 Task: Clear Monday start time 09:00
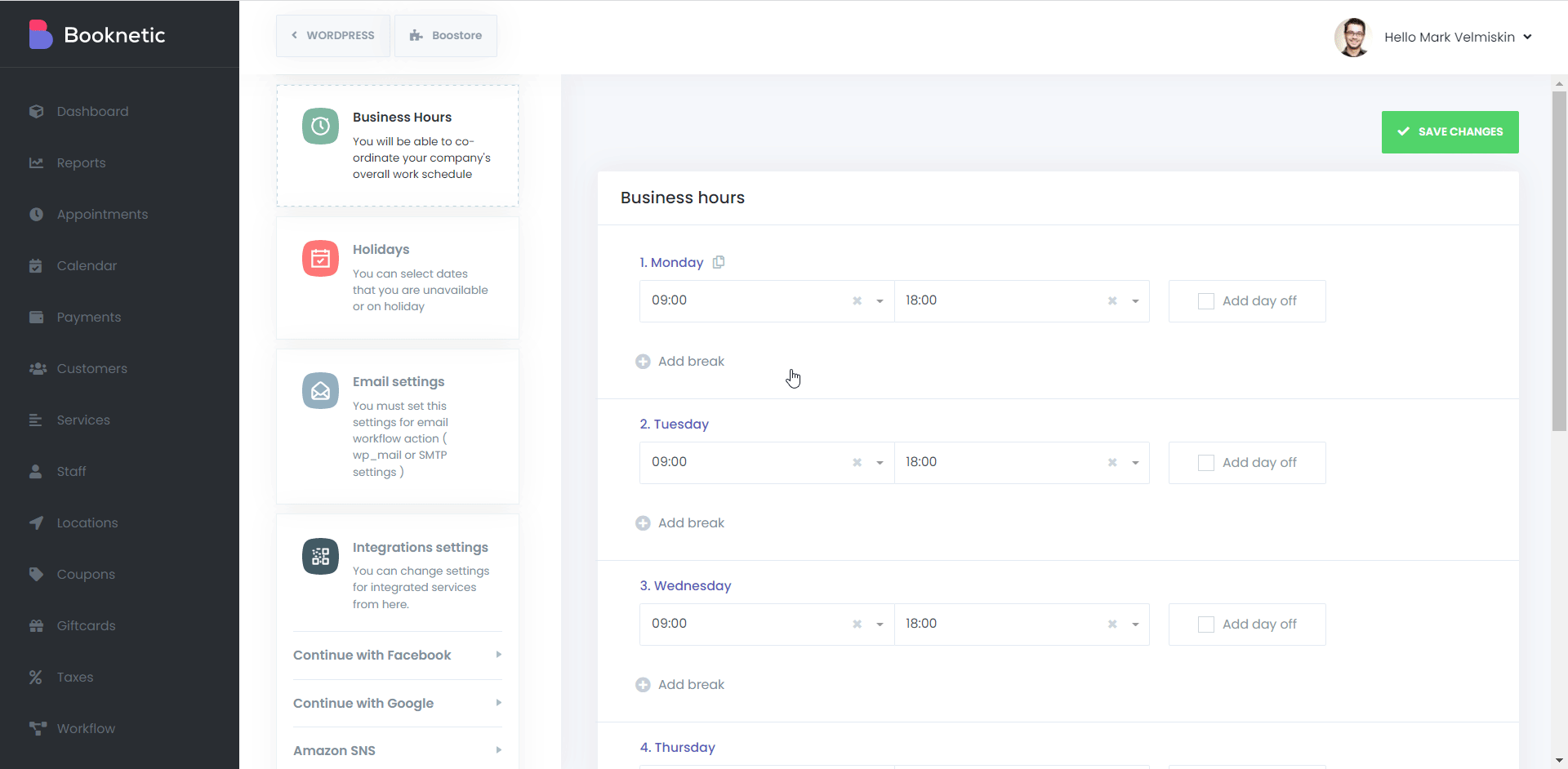[857, 300]
